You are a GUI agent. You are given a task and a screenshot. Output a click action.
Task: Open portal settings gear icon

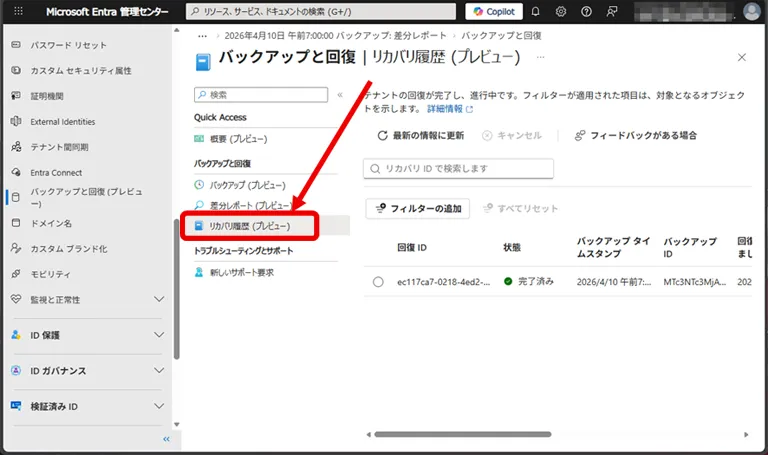click(x=561, y=11)
